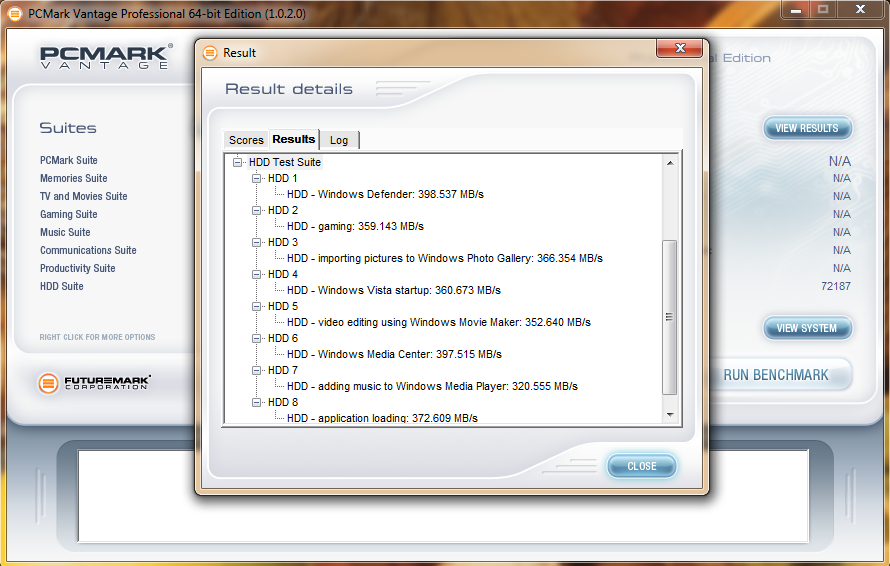This screenshot has height=566, width=890.
Task: Collapse the HDD 5 tree node
Action: pos(257,306)
